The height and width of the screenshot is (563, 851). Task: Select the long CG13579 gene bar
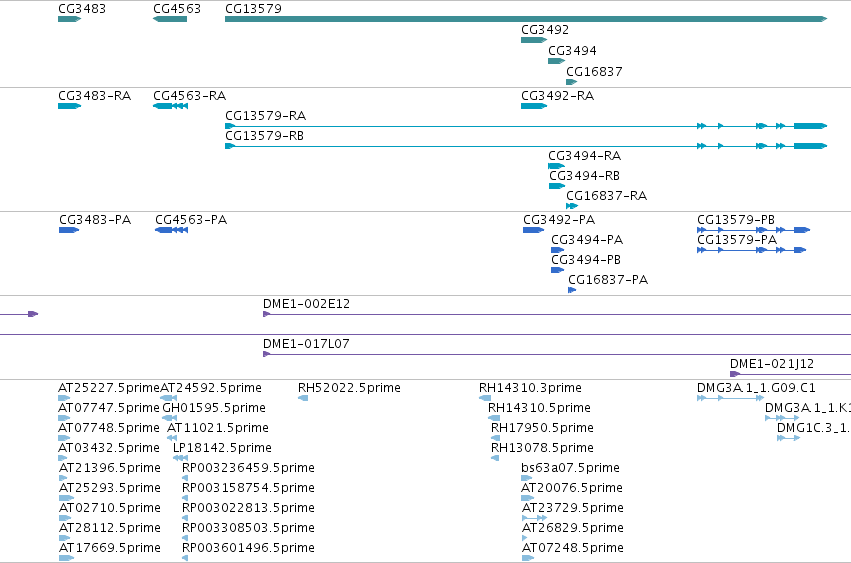coord(526,19)
